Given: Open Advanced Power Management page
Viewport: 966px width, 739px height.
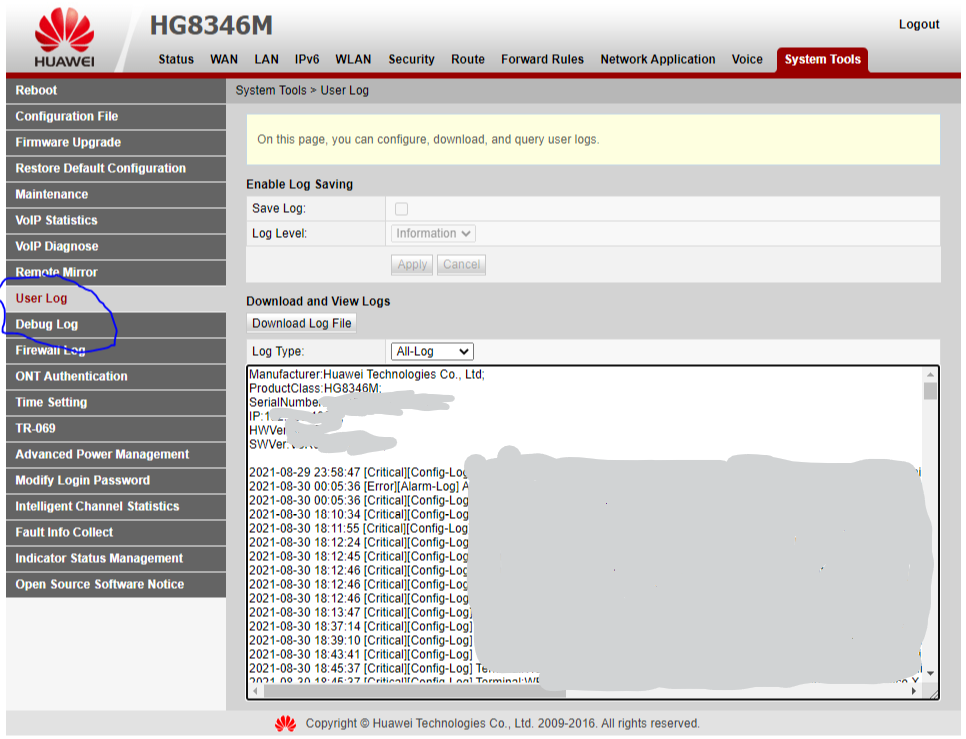Looking at the screenshot, I should click(x=116, y=454).
